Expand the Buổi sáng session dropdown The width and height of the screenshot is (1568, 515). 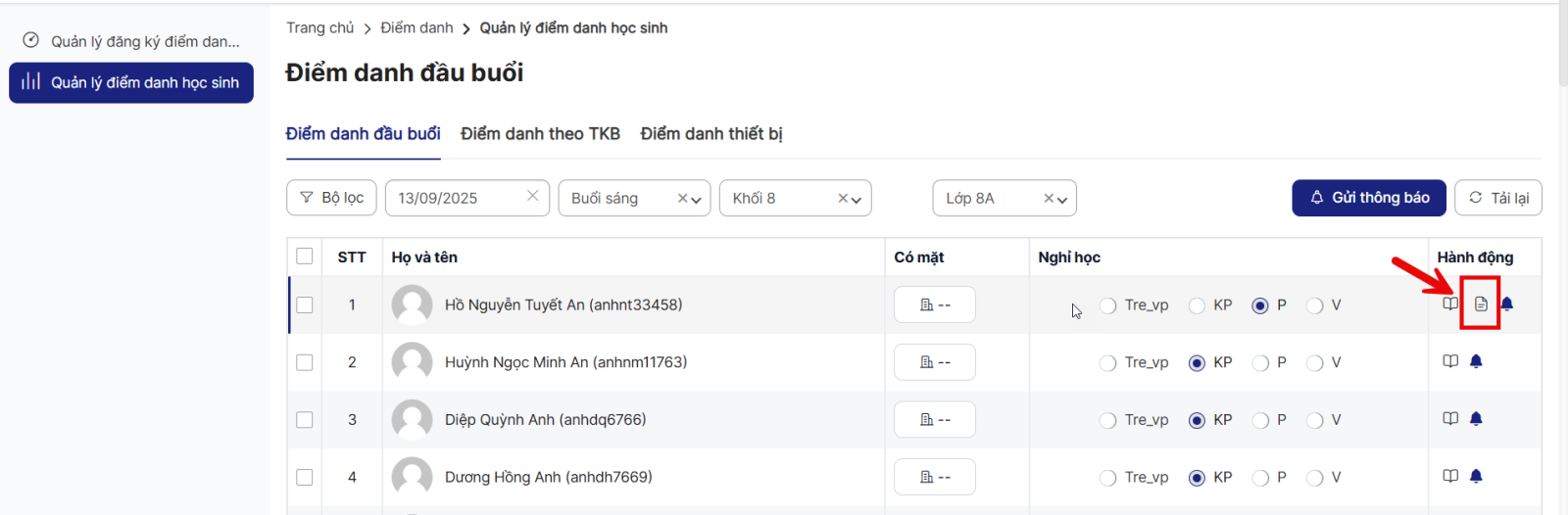pos(696,200)
